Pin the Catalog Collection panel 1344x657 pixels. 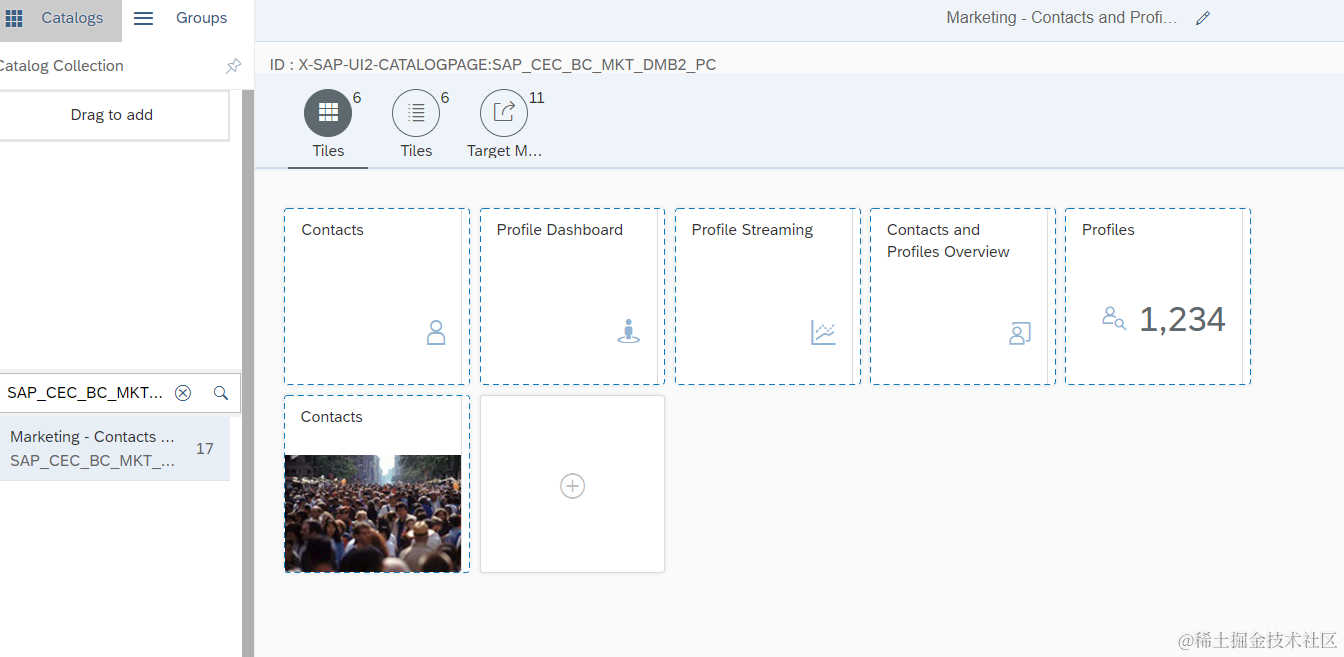click(233, 66)
